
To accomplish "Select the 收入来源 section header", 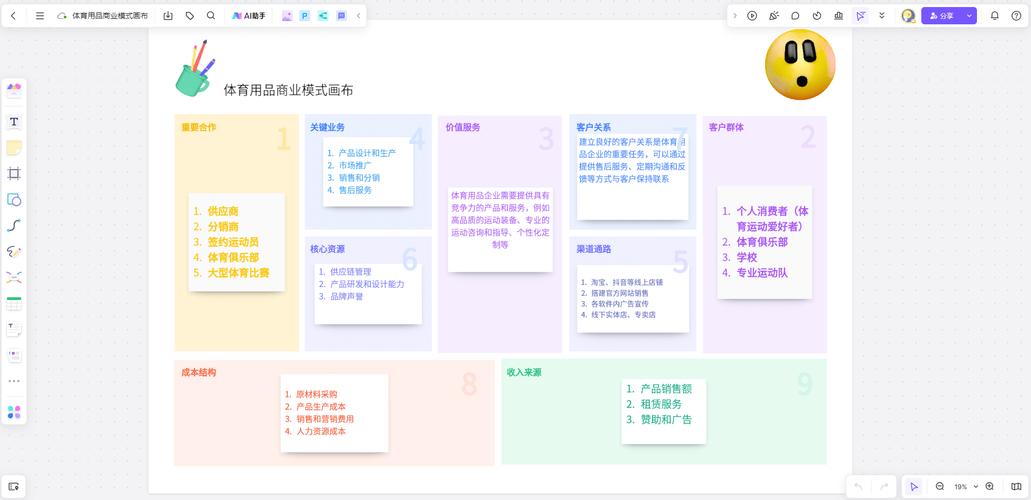I will click(x=524, y=372).
